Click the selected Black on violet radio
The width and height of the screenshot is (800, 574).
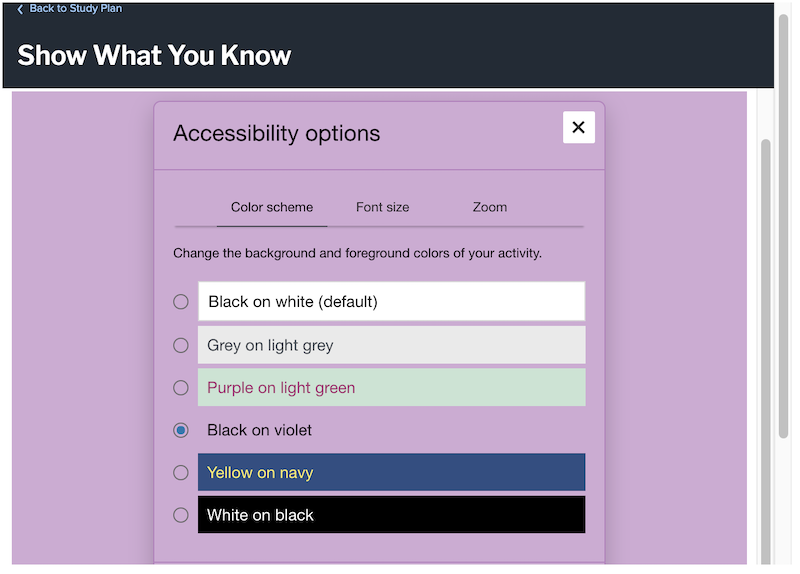[181, 430]
